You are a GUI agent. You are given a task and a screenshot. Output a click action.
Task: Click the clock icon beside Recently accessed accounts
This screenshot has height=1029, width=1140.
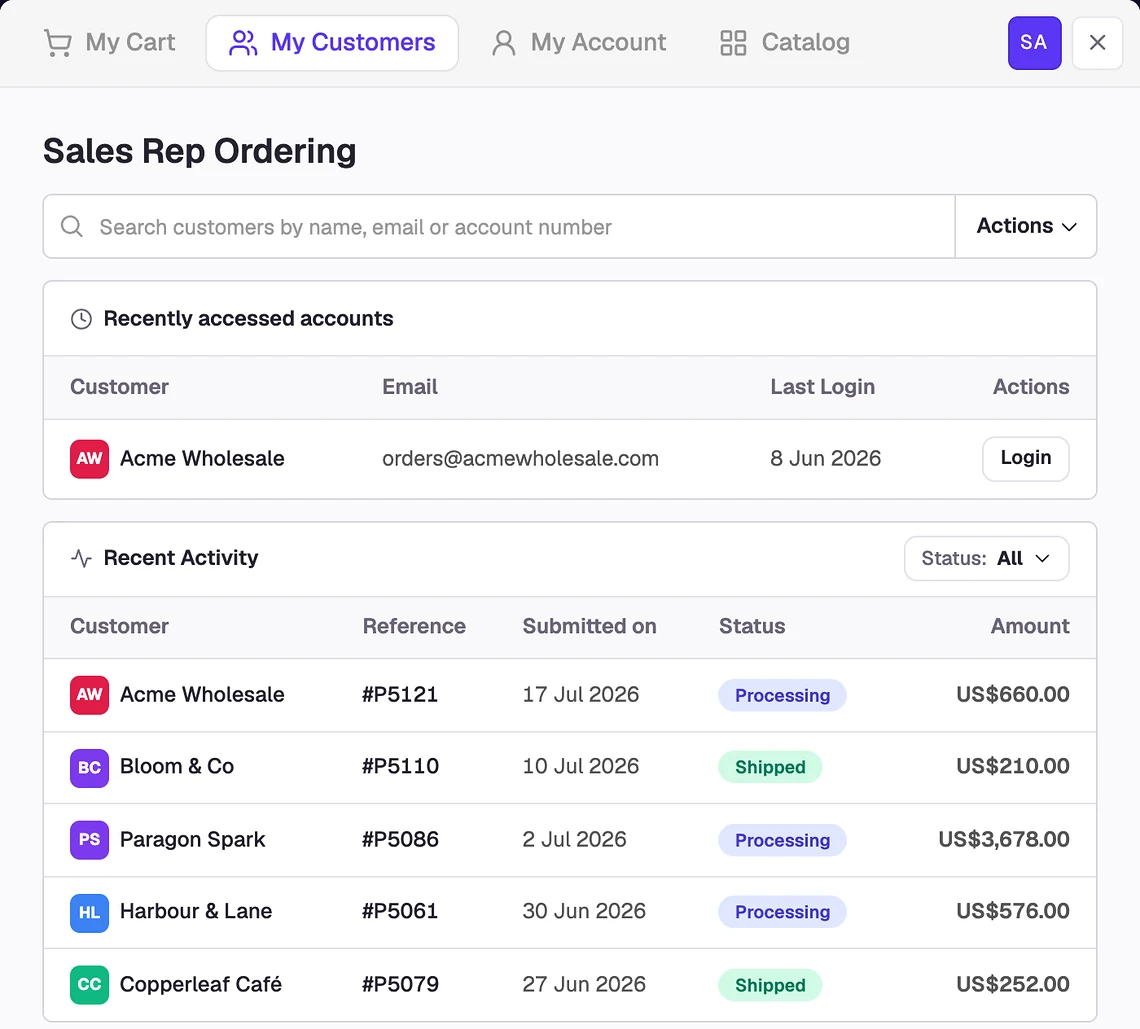81,319
